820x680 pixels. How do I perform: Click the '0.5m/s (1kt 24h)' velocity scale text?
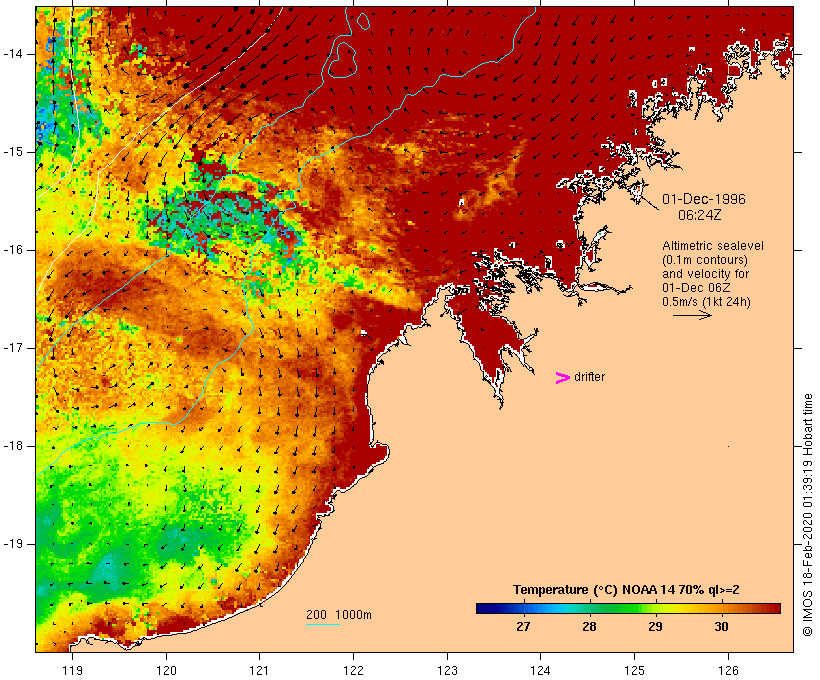(x=706, y=302)
